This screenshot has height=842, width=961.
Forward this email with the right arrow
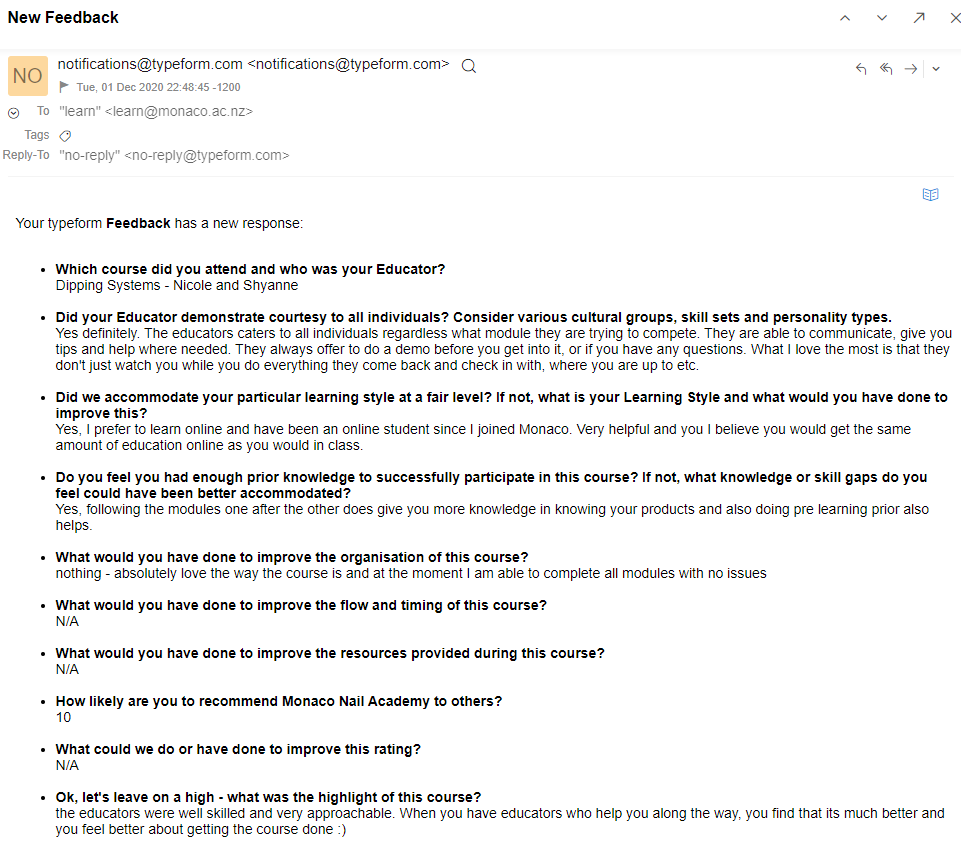click(911, 69)
